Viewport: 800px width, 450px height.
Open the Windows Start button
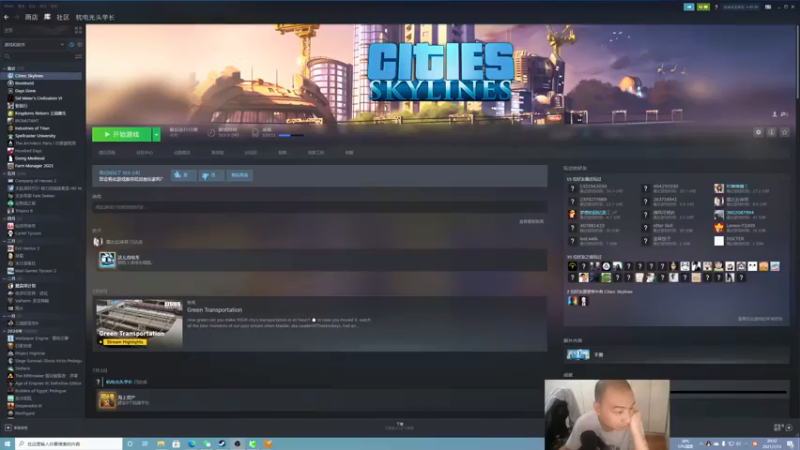[x=7, y=444]
